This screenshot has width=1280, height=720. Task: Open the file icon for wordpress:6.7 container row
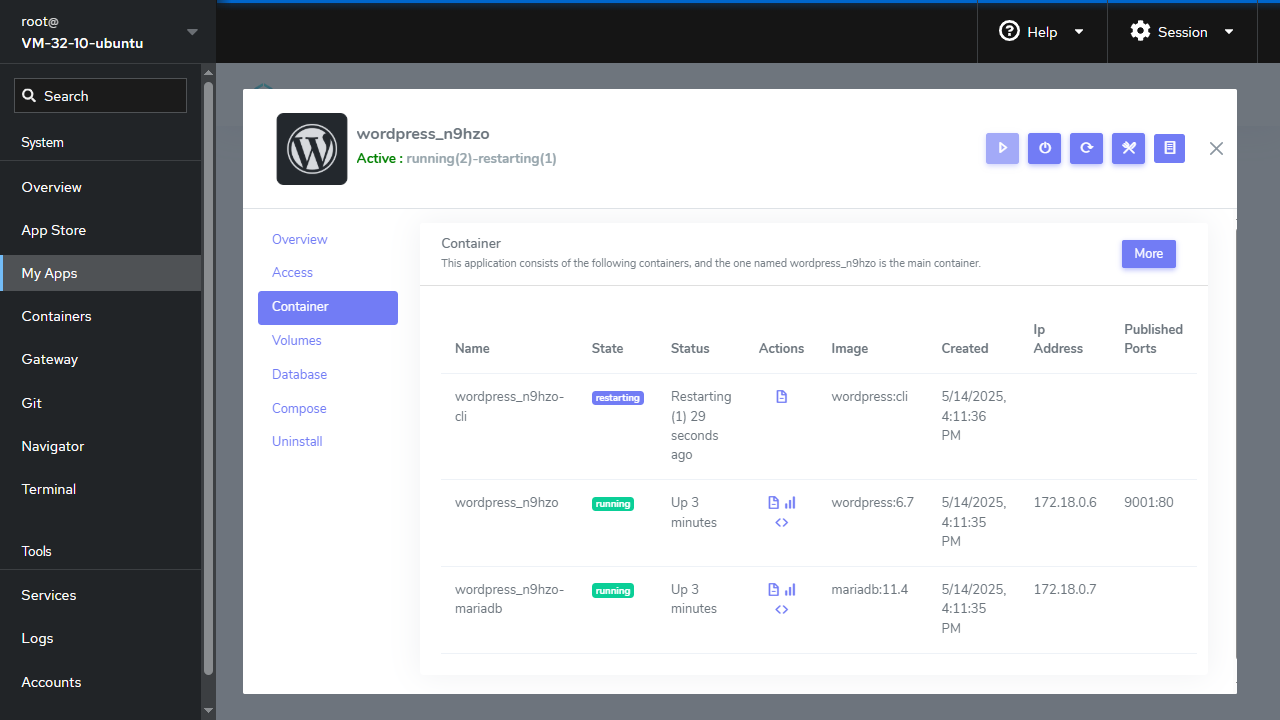tap(773, 503)
